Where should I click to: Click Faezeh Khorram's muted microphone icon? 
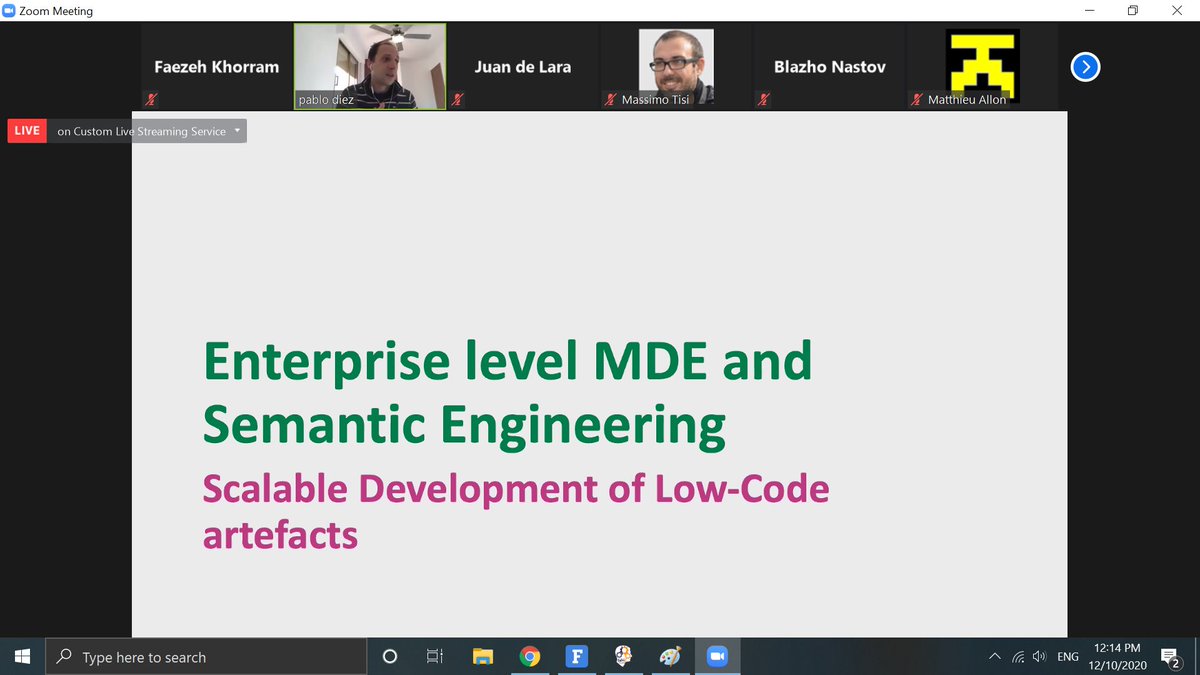151,99
